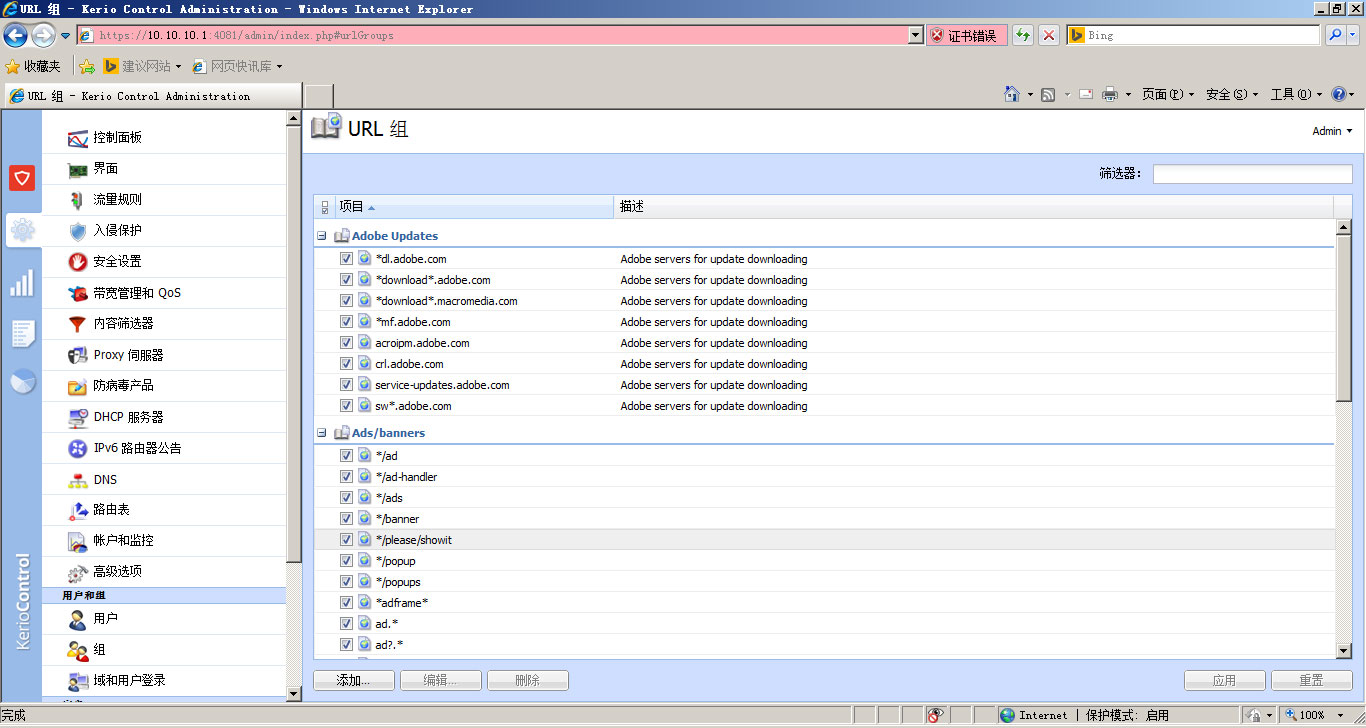Click the 删除 button
1366x728 pixels.
(x=528, y=680)
